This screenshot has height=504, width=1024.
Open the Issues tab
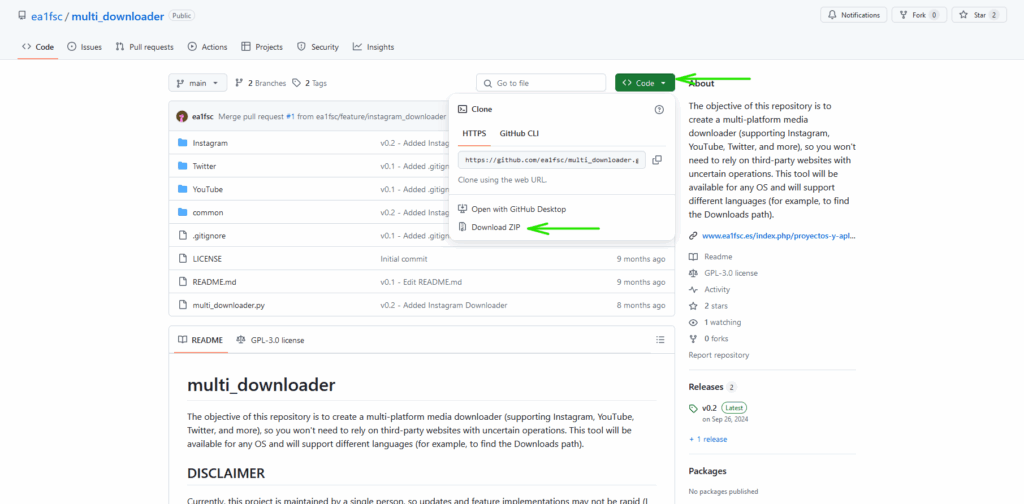click(84, 47)
